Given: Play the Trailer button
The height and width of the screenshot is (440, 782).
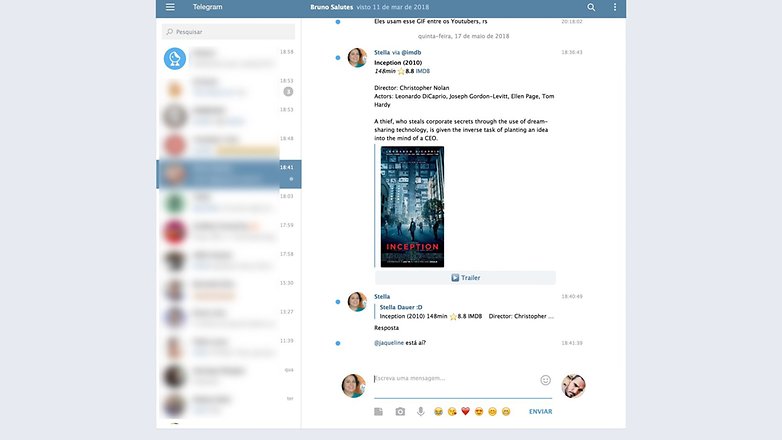Looking at the screenshot, I should point(465,277).
